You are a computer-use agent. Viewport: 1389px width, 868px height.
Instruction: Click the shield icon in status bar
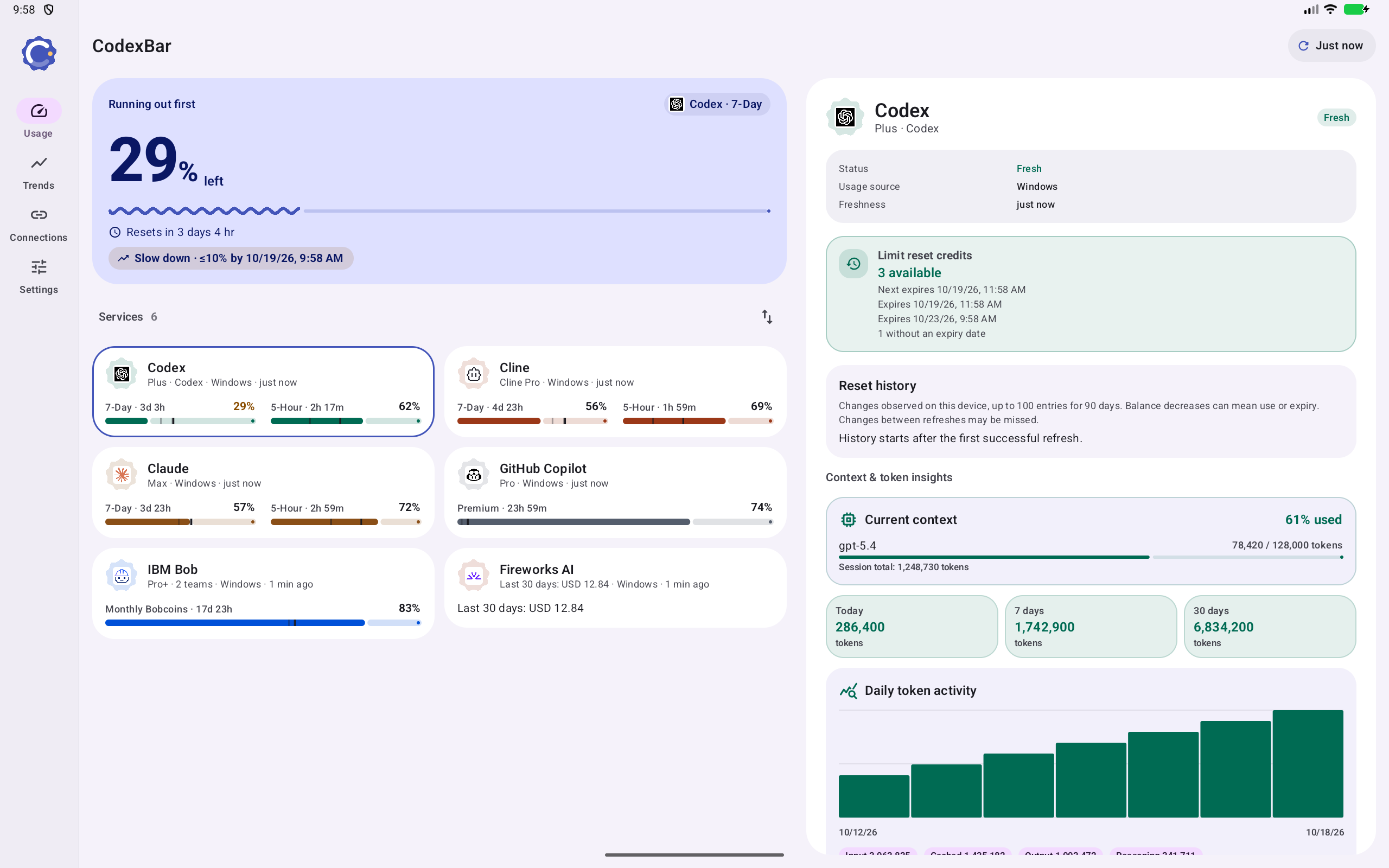tap(49, 10)
